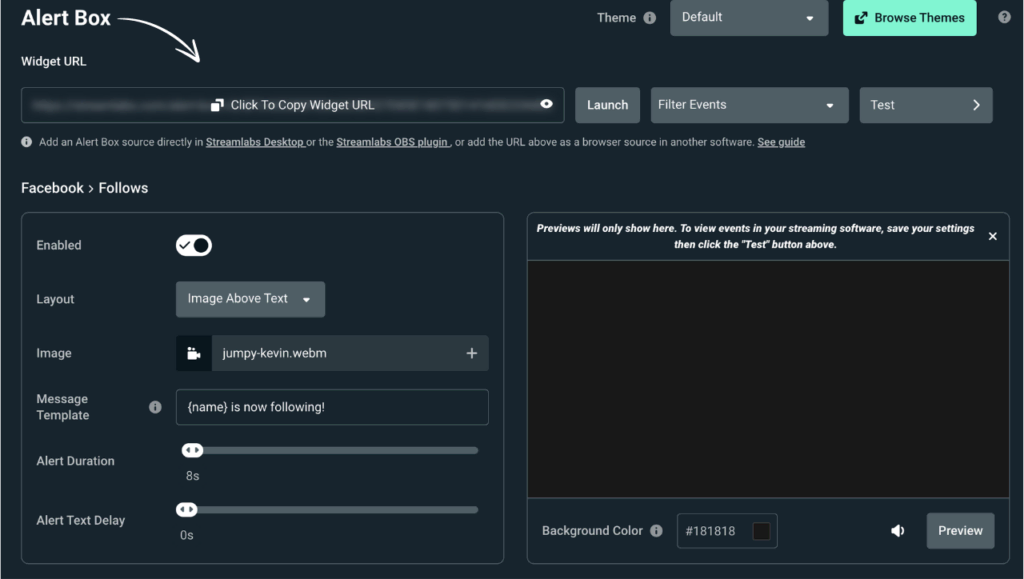Click the Browse Themes button
Viewport: 1024px width, 579px height.
909,18
